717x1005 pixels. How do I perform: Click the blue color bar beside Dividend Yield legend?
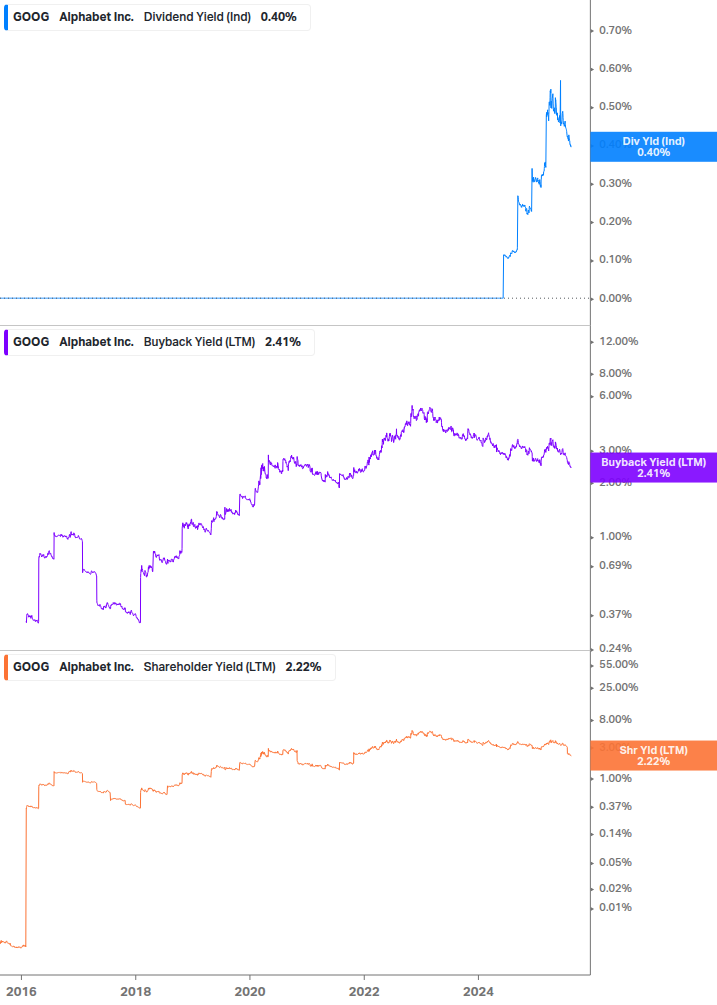point(6,17)
